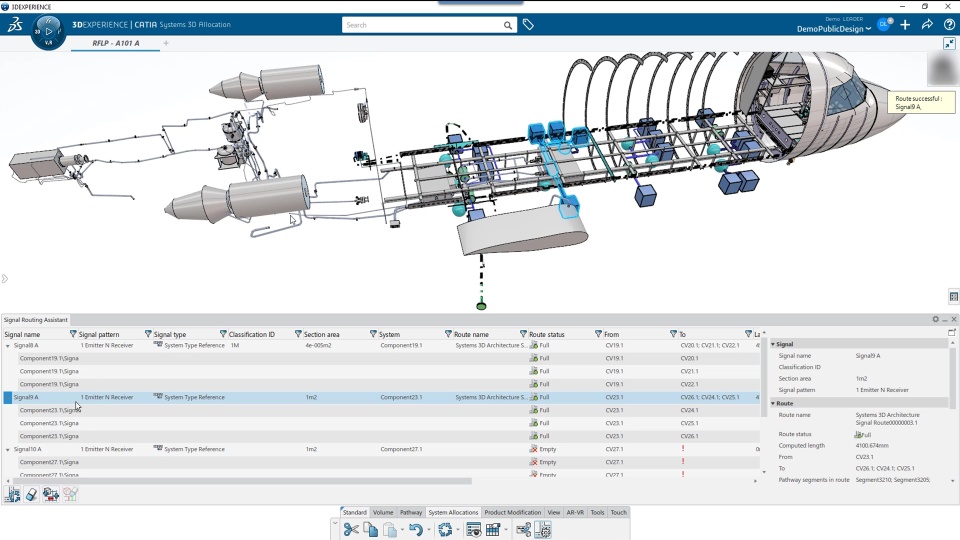
Task: Click in the Search input field
Action: [422, 25]
